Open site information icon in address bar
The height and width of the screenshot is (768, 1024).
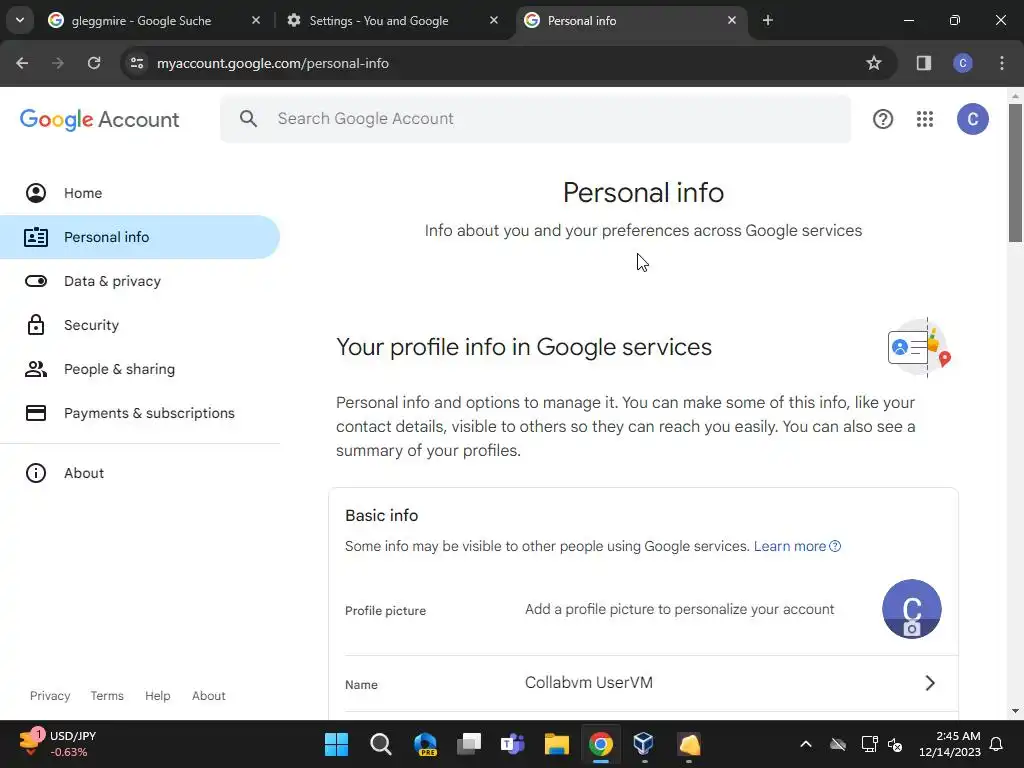coord(137,63)
